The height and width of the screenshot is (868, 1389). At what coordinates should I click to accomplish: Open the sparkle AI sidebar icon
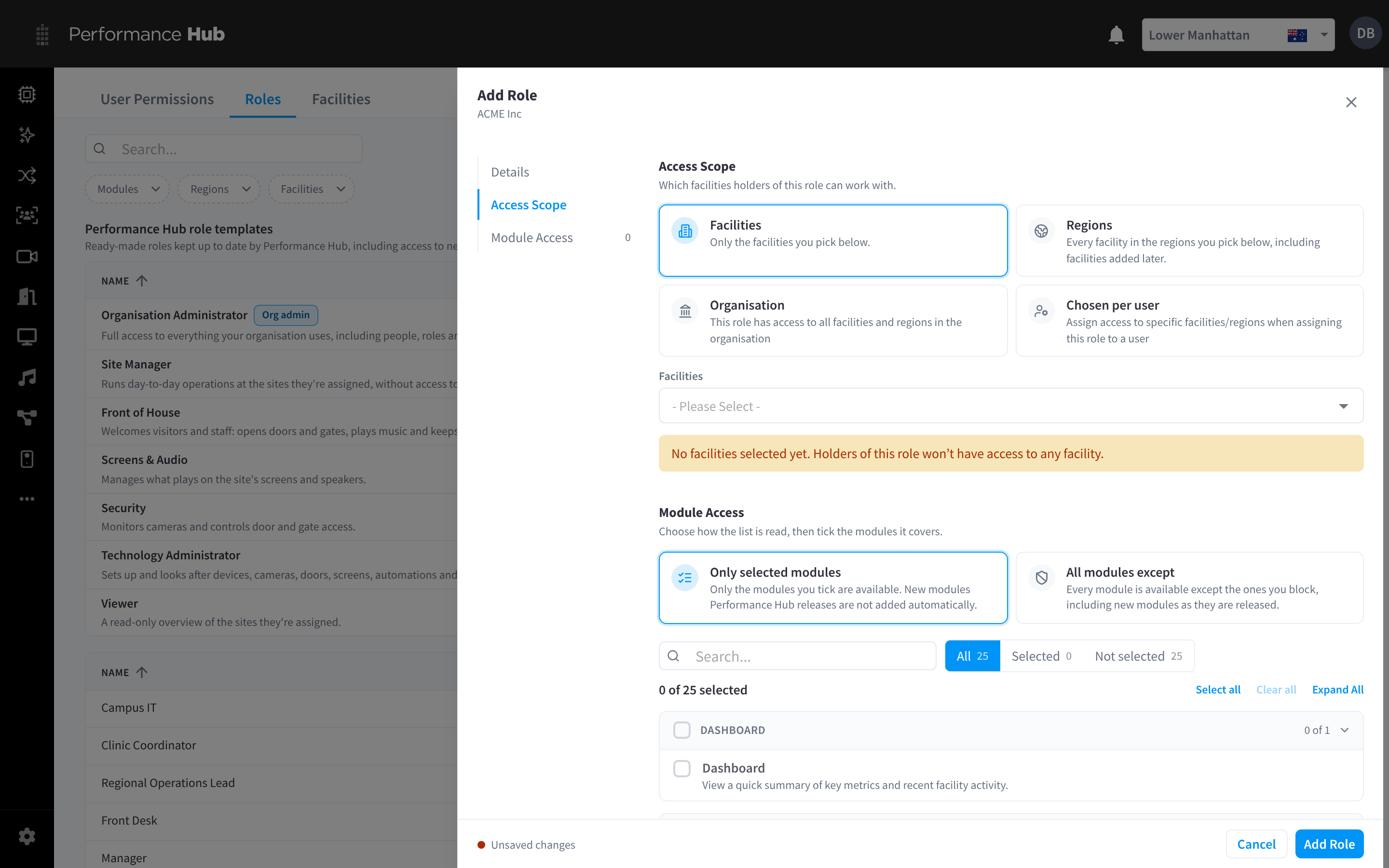27,135
